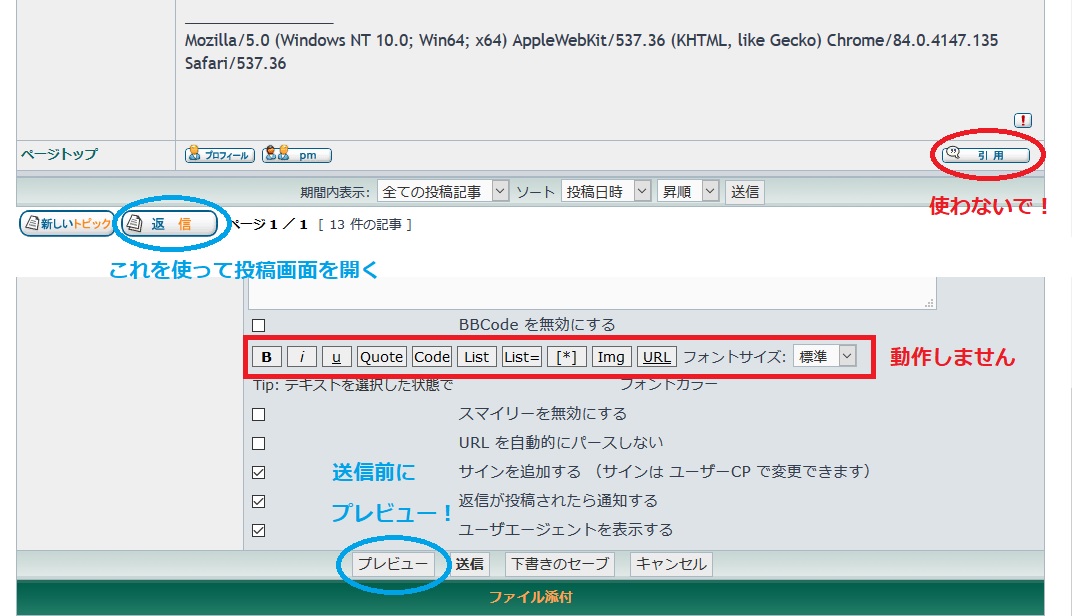This screenshot has width=1072, height=616.
Task: Click the red report post icon
Action: (1022, 120)
